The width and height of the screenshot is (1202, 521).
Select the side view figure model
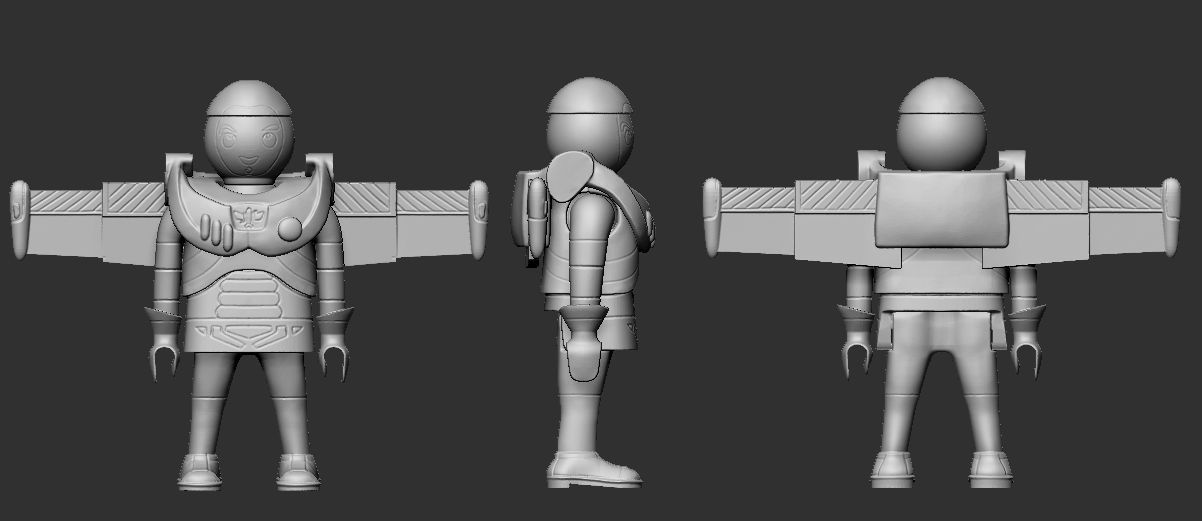click(x=585, y=282)
